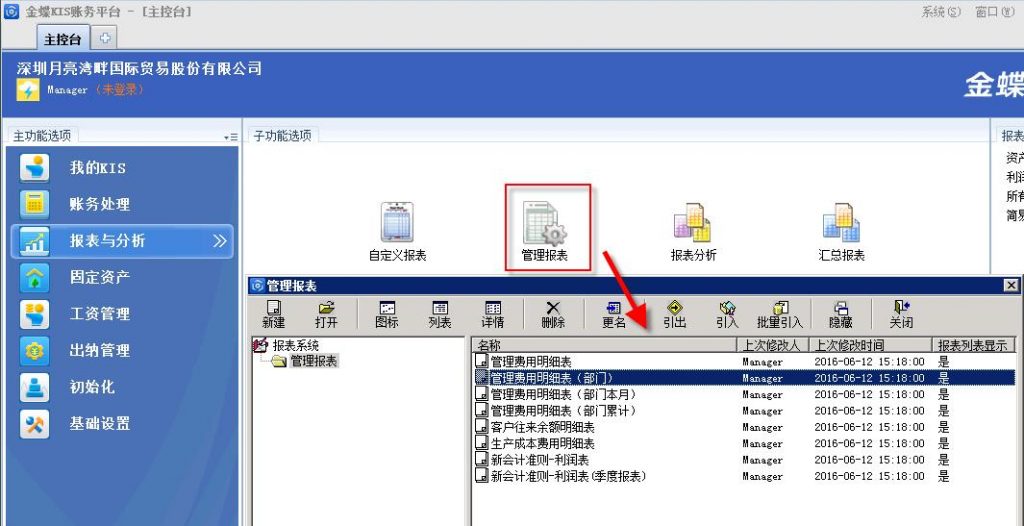Select row 管理费用明细表（部门累计）
1024x526 pixels.
pos(744,410)
